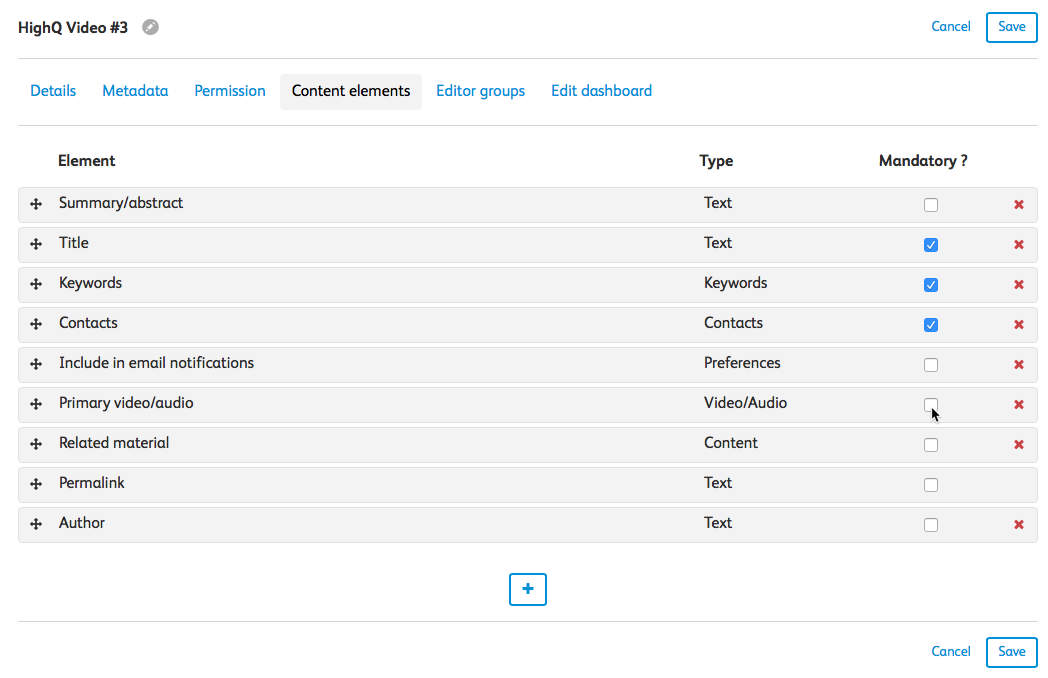Enable Mandatory for Summary/abstract

[x=931, y=205]
